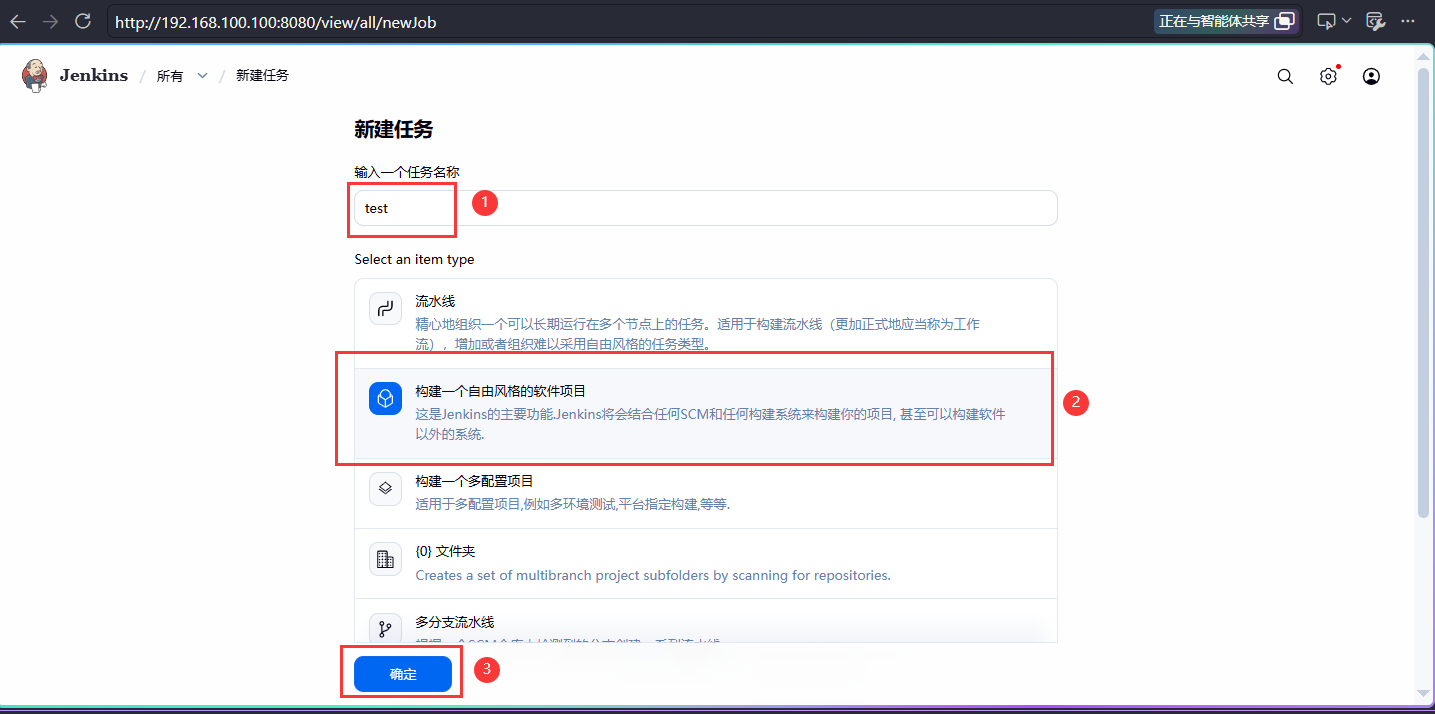Click the freestyle project cube icon
Screen dimensions: 1435x714
pos(385,399)
